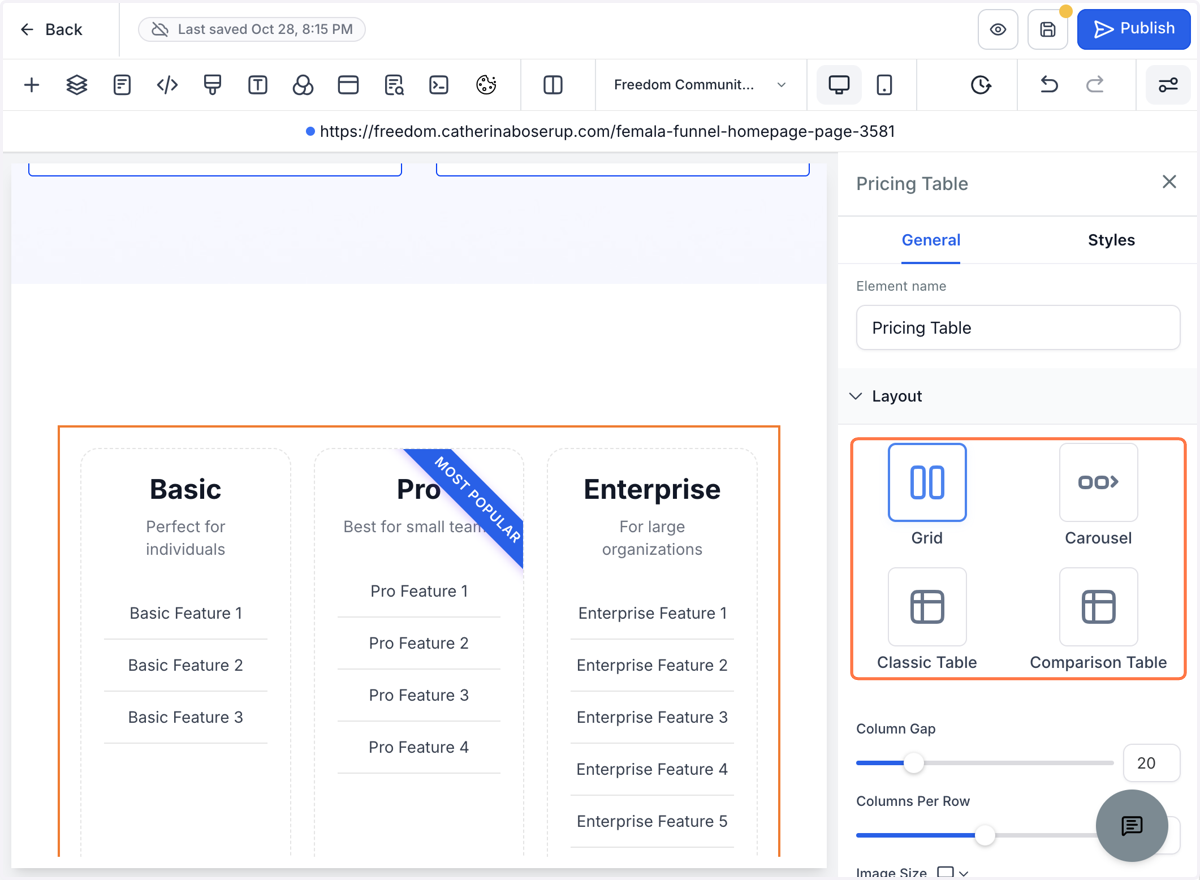
Task: Select the Basic plan heading
Action: coord(185,489)
